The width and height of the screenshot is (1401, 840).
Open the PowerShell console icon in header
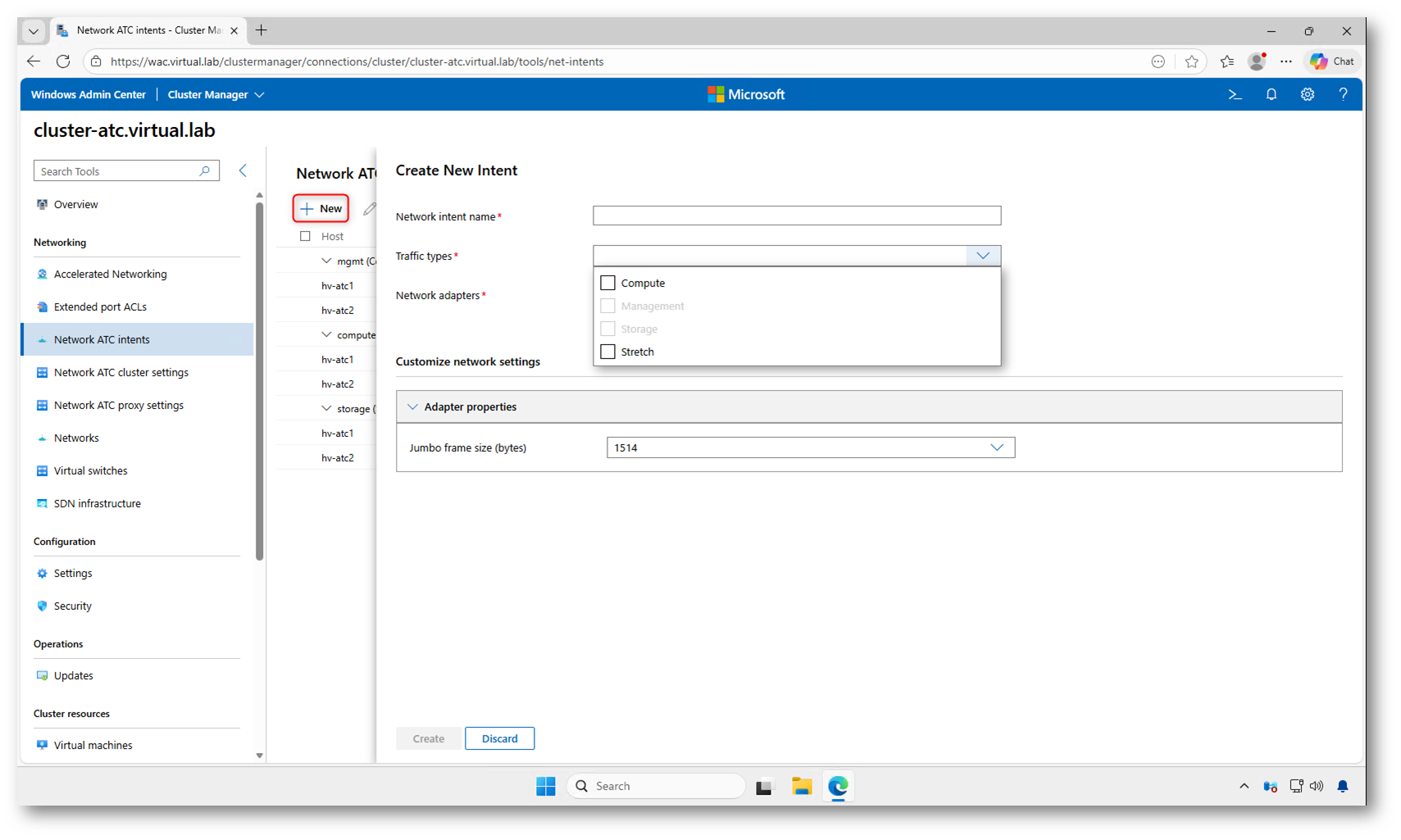[1235, 95]
